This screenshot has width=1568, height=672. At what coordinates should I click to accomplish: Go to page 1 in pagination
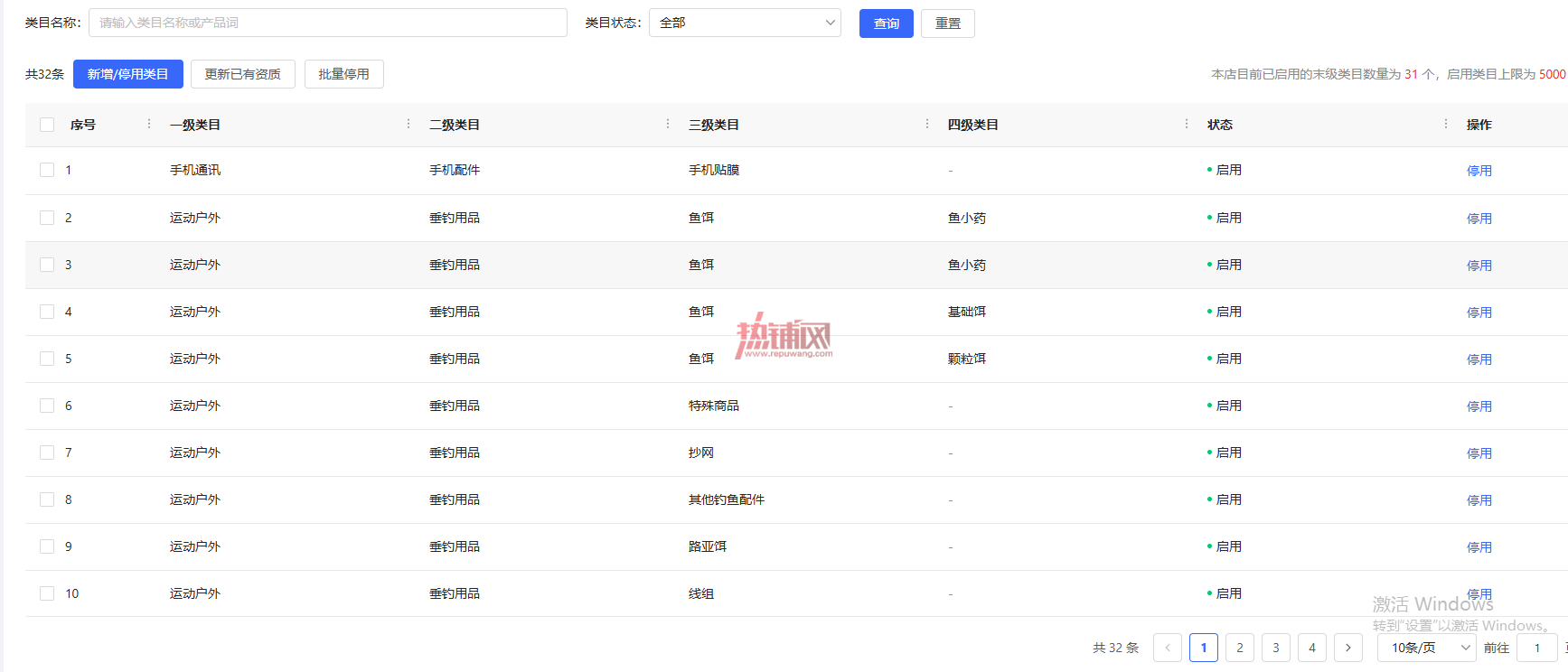tap(1204, 648)
